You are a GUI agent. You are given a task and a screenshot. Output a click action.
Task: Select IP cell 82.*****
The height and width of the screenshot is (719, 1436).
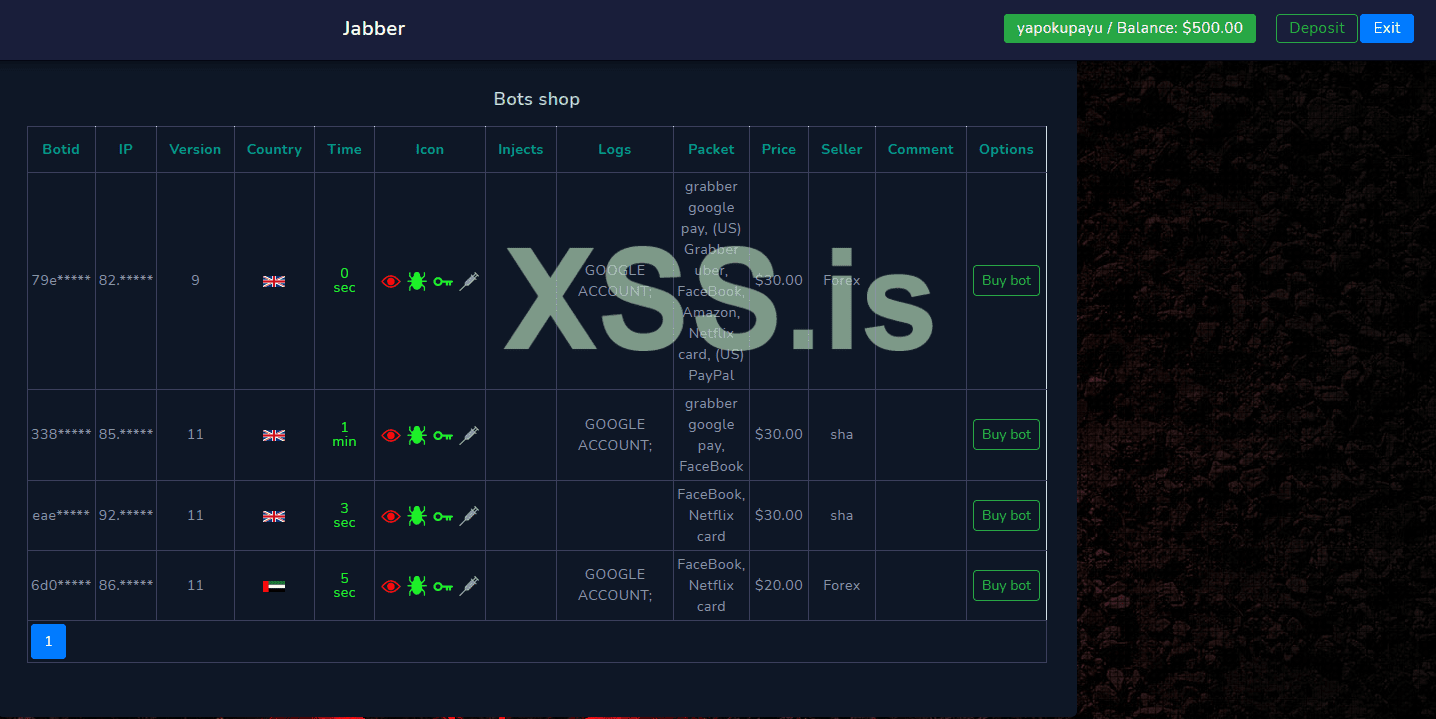point(126,281)
